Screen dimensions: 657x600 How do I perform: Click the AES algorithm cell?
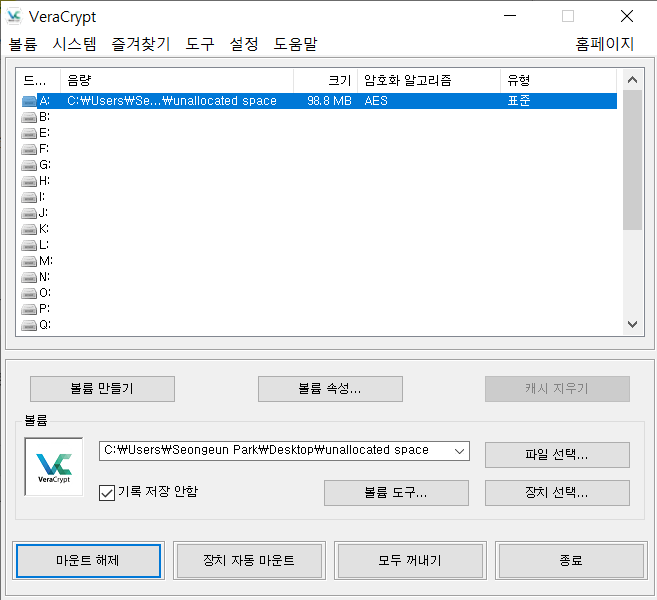coord(376,101)
